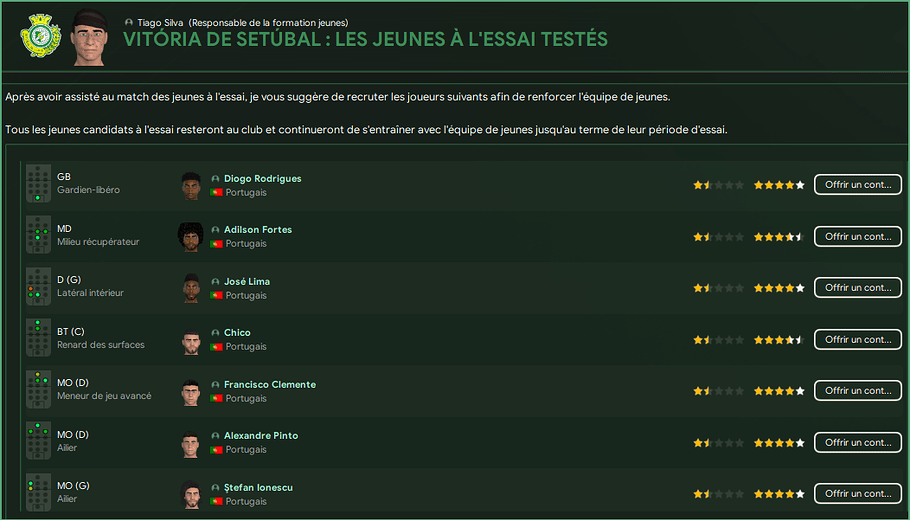Screen dimensions: 910x520
Task: Offer a contract to Ștefan Ionescu
Action: click(x=857, y=493)
